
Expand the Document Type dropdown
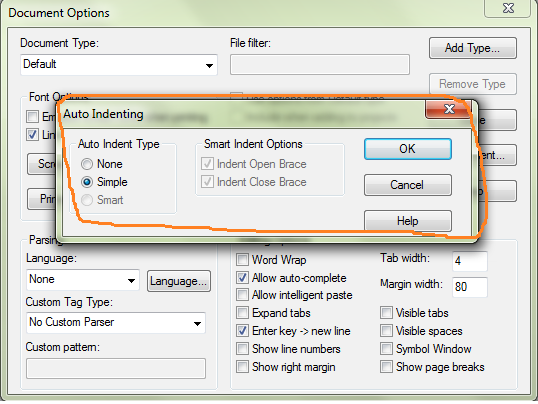[119, 65]
